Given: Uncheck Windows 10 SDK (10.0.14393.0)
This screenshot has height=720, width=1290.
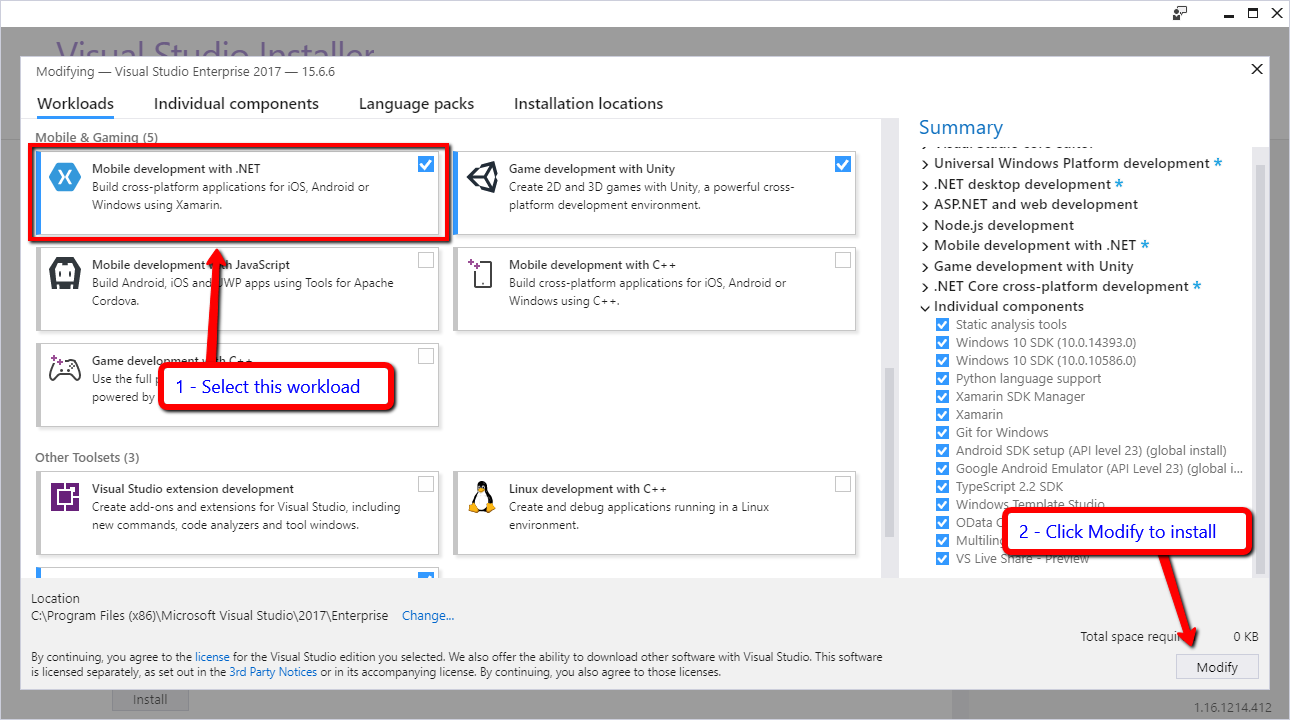Looking at the screenshot, I should point(942,343).
